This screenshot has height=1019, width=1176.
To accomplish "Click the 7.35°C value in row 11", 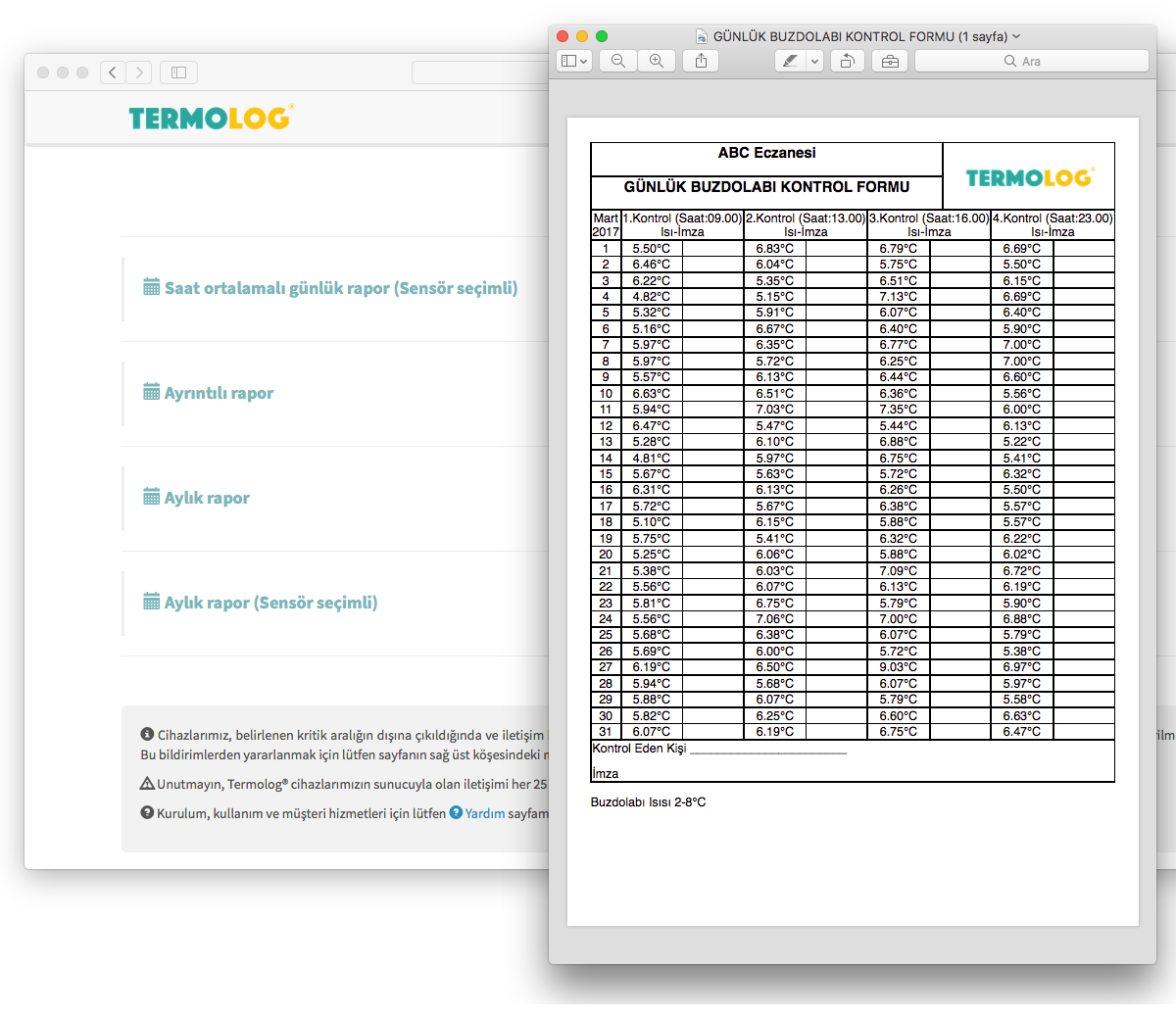I will coord(899,410).
